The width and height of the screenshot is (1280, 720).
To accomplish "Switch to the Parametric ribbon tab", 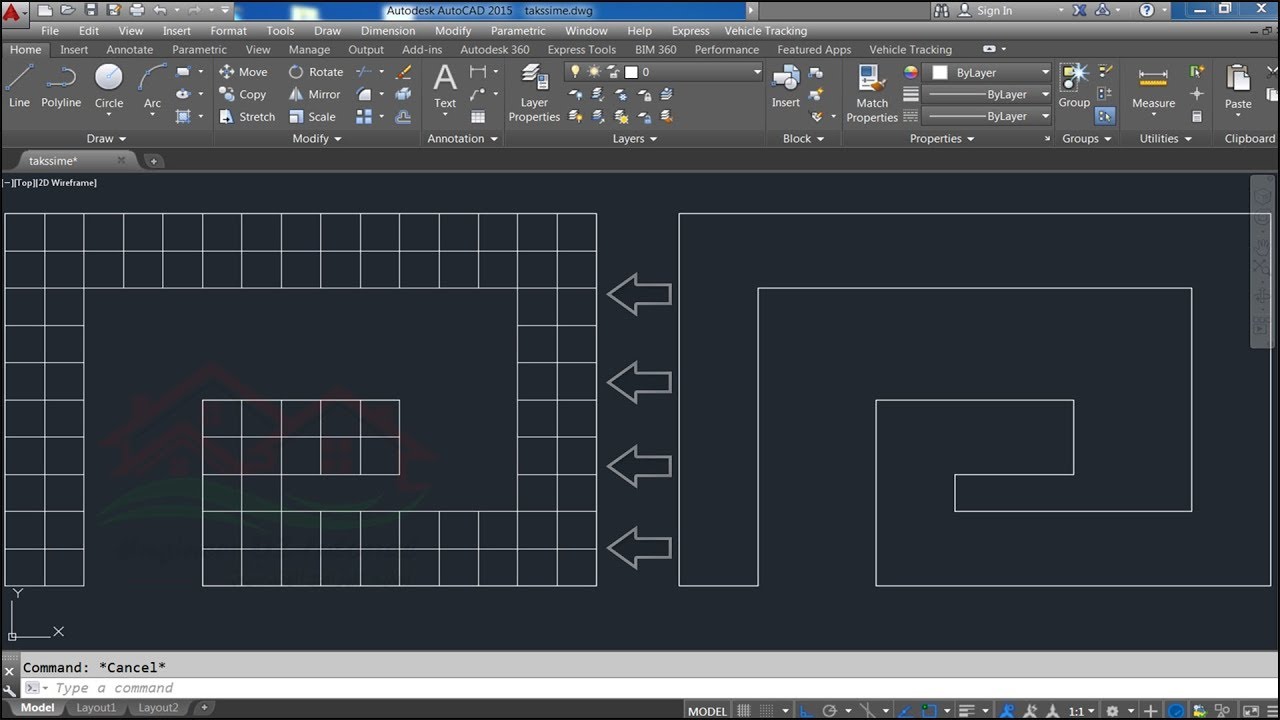I will [x=199, y=49].
